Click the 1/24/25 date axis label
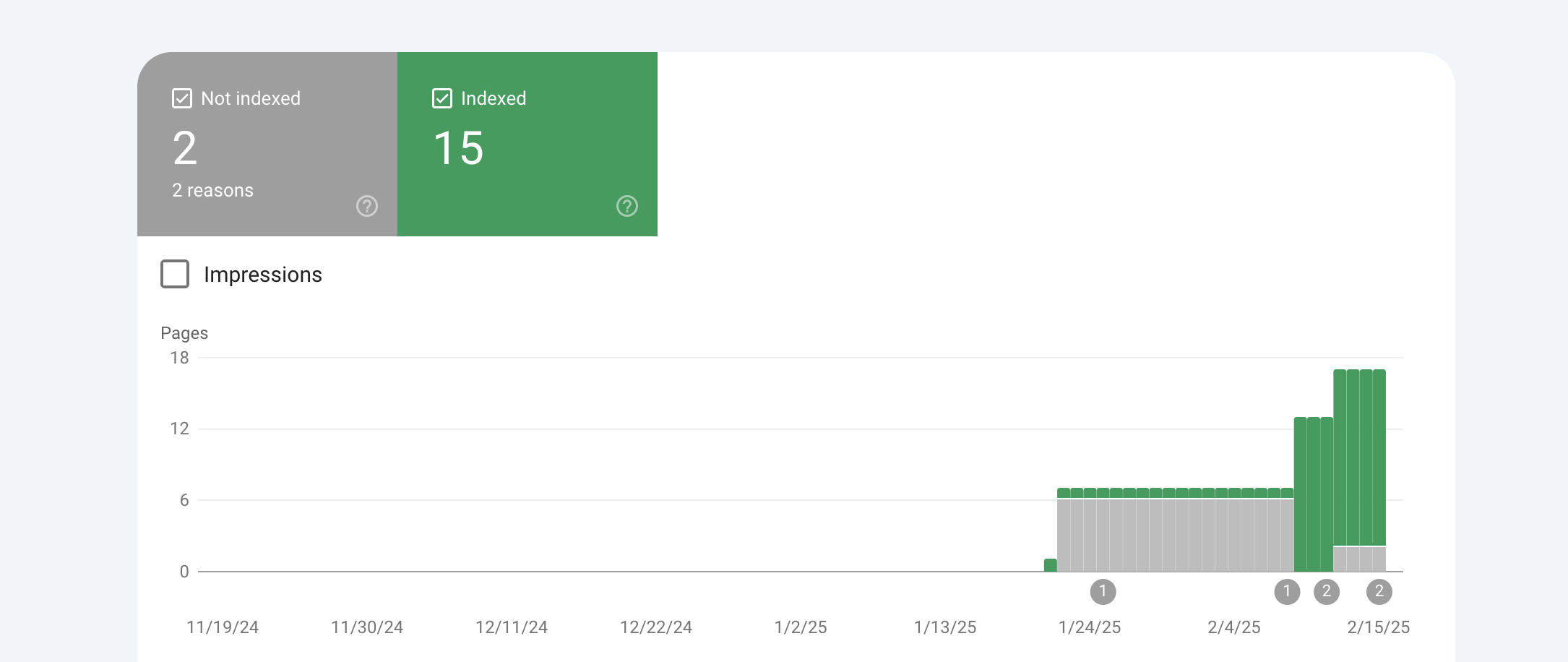The image size is (1568, 662). point(1090,627)
